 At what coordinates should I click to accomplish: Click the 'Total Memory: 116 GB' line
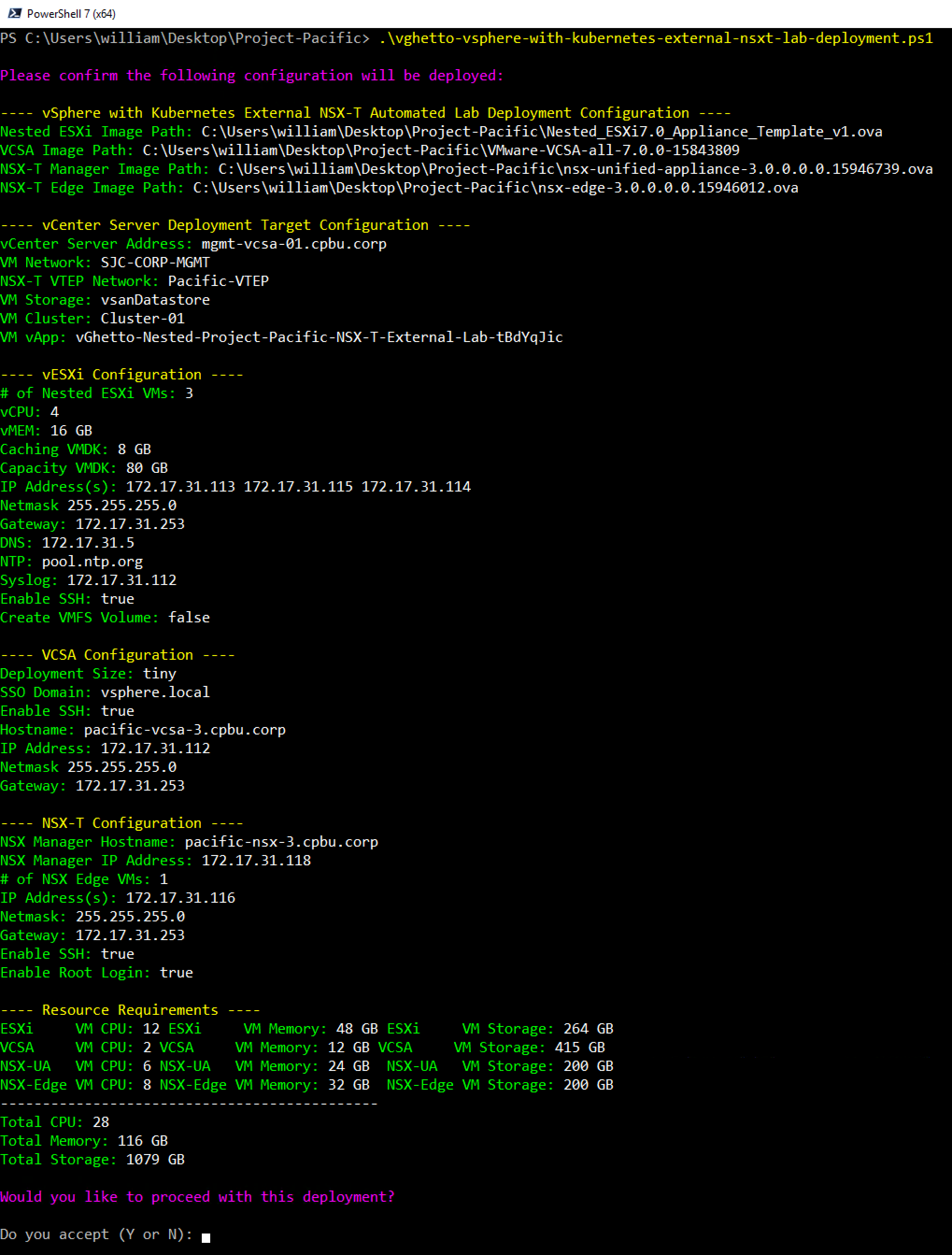(x=84, y=1141)
